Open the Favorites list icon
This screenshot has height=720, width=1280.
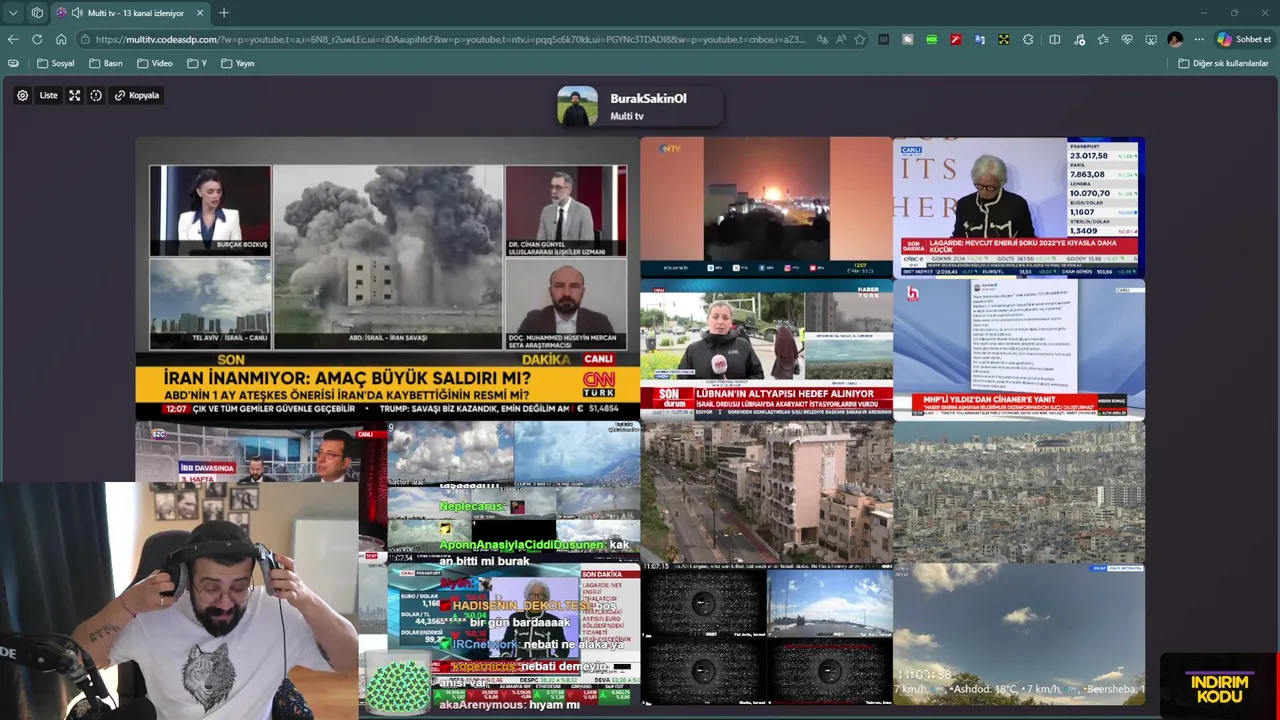coord(1103,39)
